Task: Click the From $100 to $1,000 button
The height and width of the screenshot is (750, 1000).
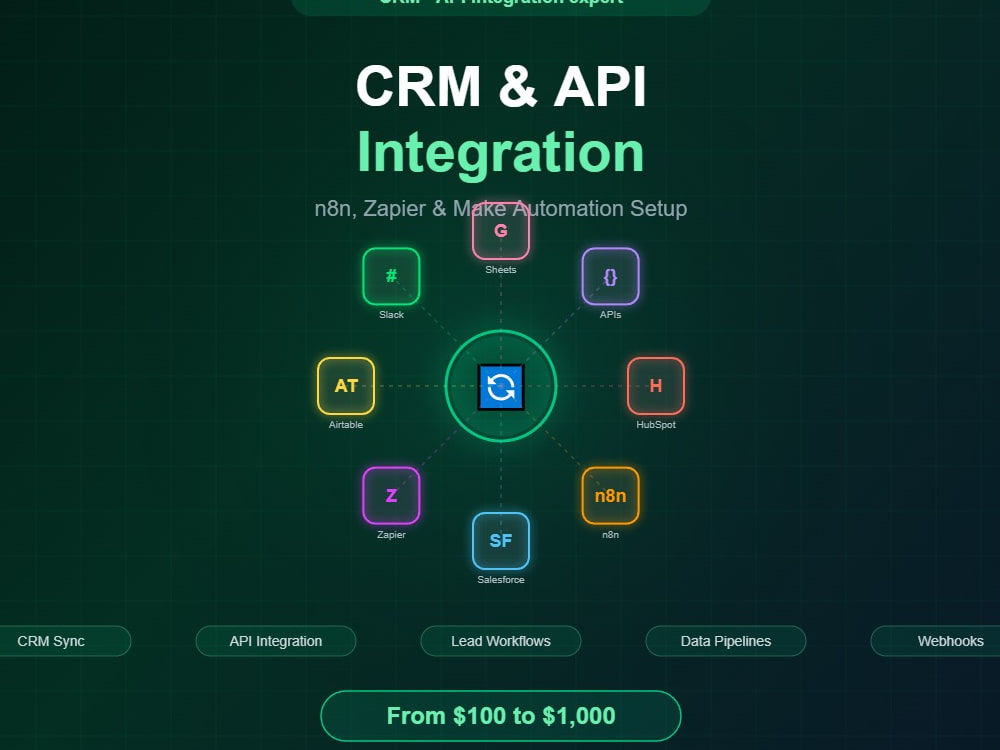Action: coord(501,716)
